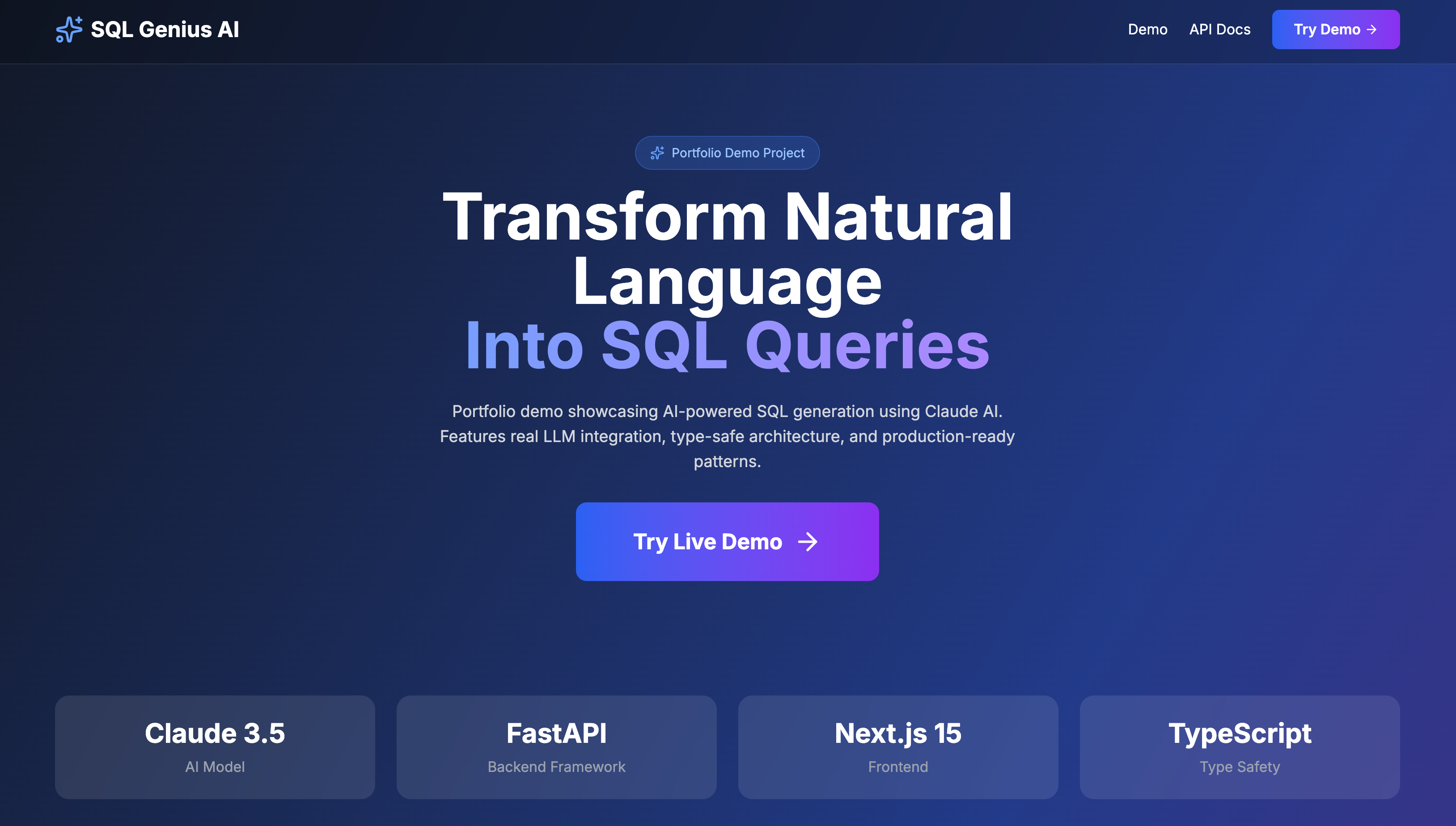Click the Frontend label under Next.js 15
Image resolution: width=1456 pixels, height=826 pixels.
click(897, 767)
